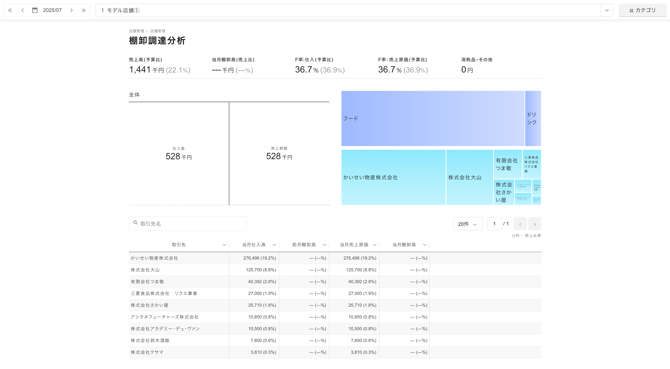Expand the モデル店舗 store selector dropdown
The width and height of the screenshot is (670, 369).
pos(607,10)
